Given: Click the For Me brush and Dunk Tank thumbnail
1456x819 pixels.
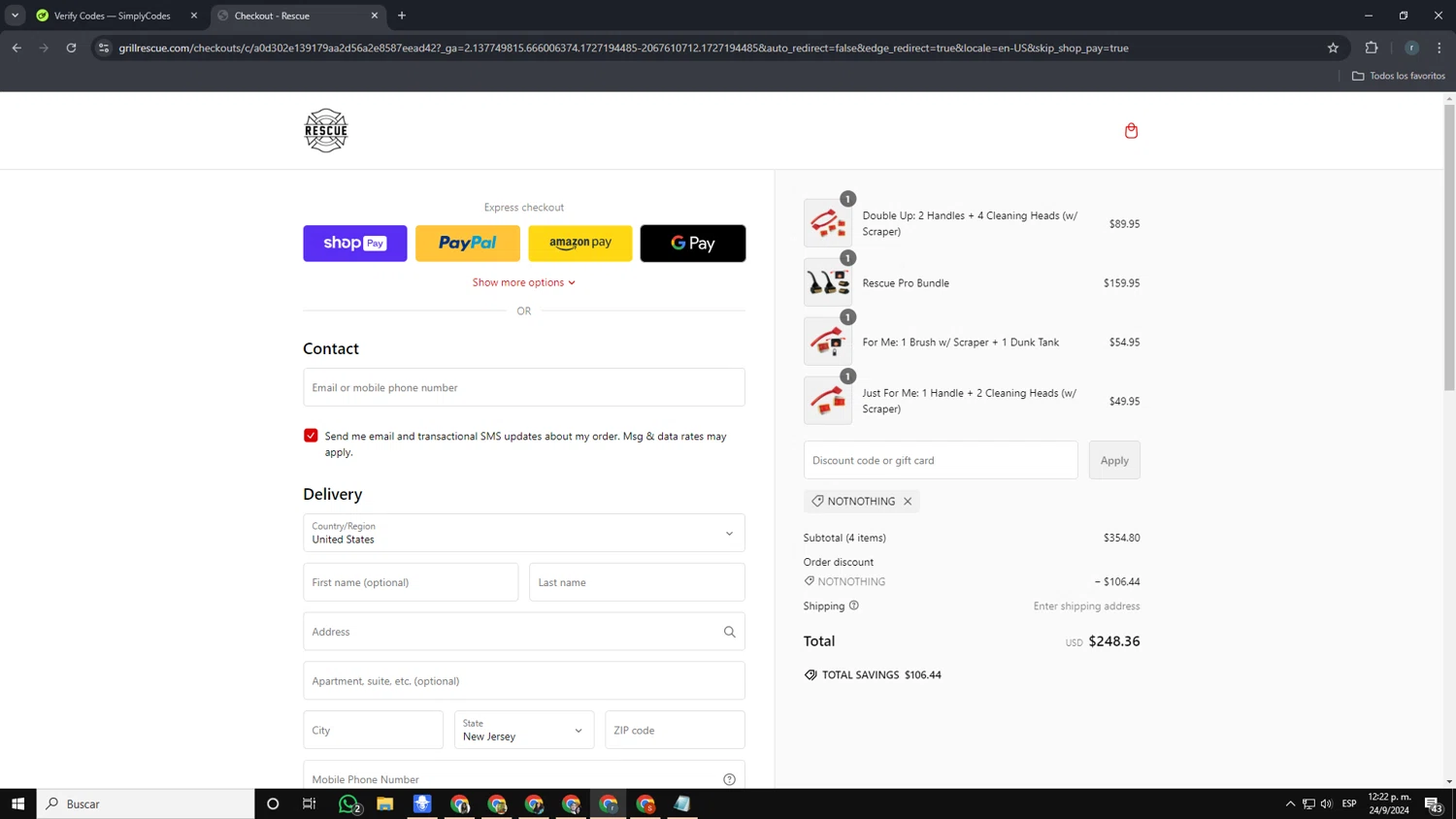Looking at the screenshot, I should (828, 342).
